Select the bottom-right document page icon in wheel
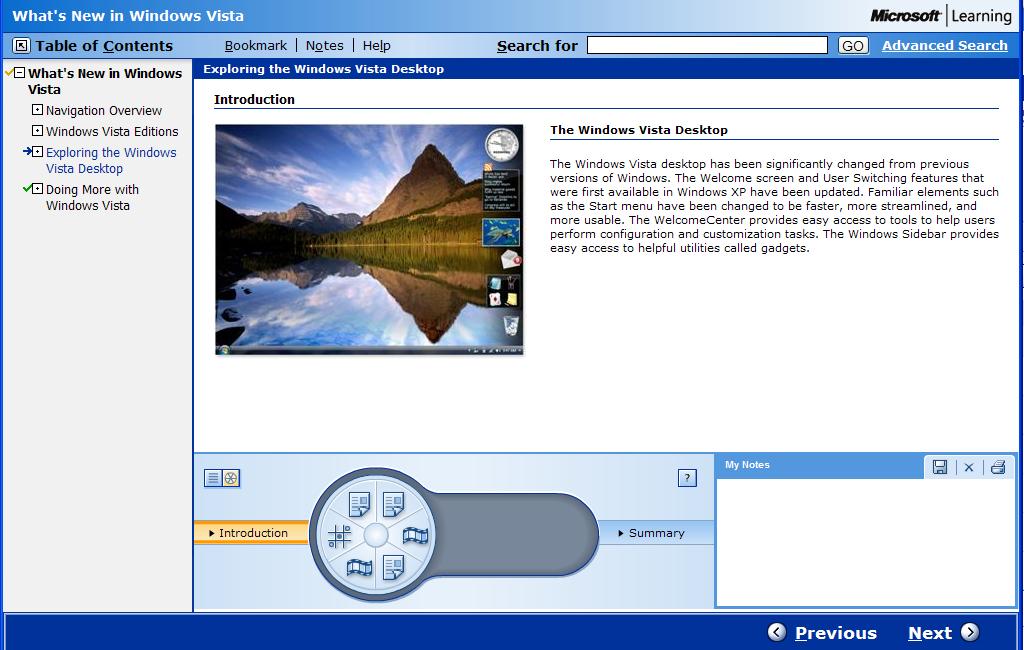Screen dimensions: 1024x650 click(x=393, y=567)
